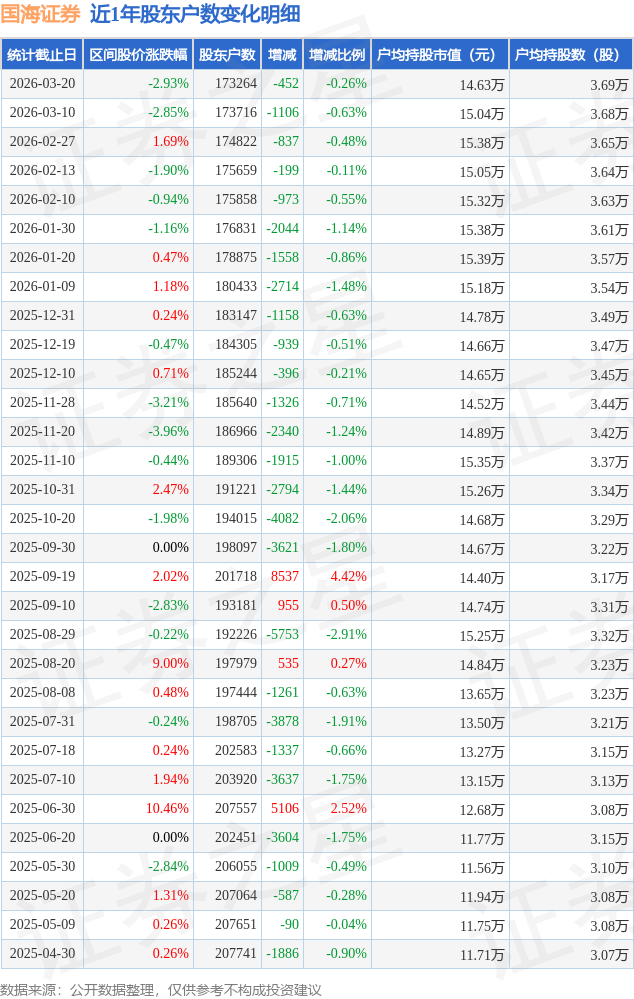
Task: Select the 区间股价涨跌幅 column header
Action: pyautogui.click(x=138, y=55)
